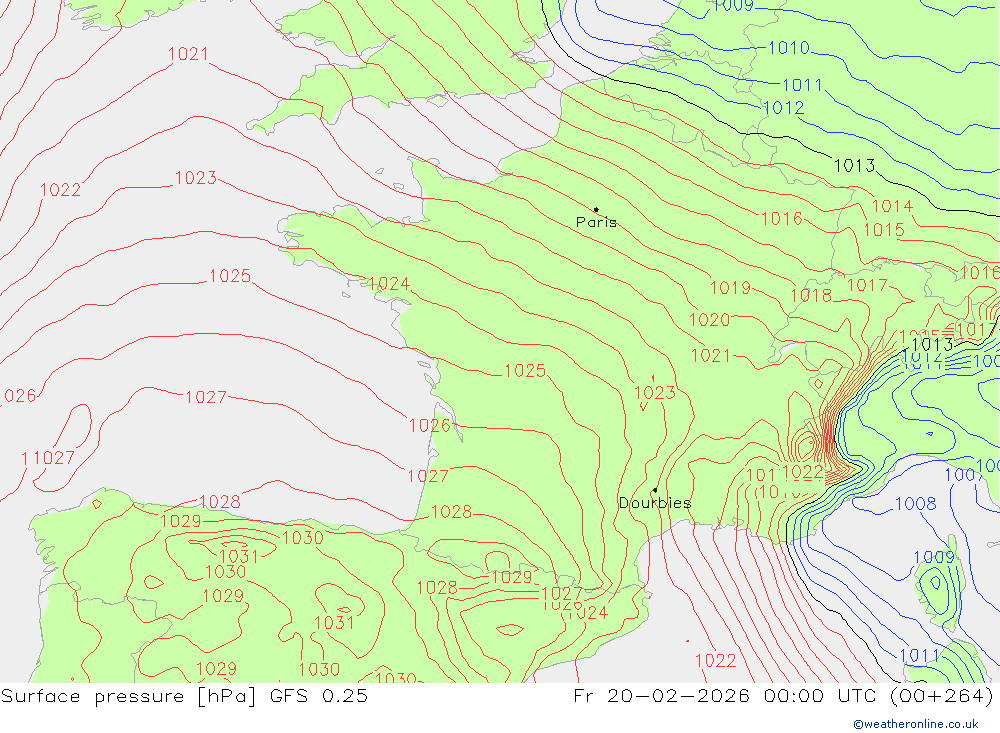
Task: Click the red 1020 isobar label
Action: pos(709,320)
